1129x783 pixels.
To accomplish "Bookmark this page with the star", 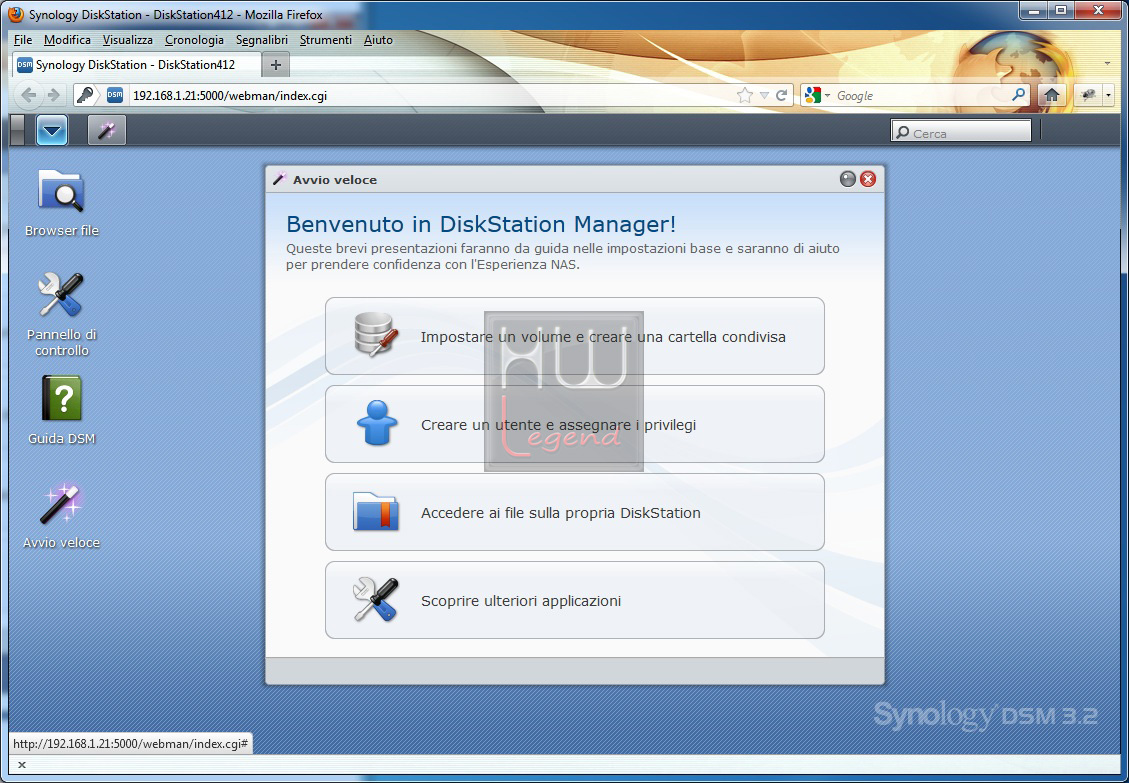I will pos(745,95).
